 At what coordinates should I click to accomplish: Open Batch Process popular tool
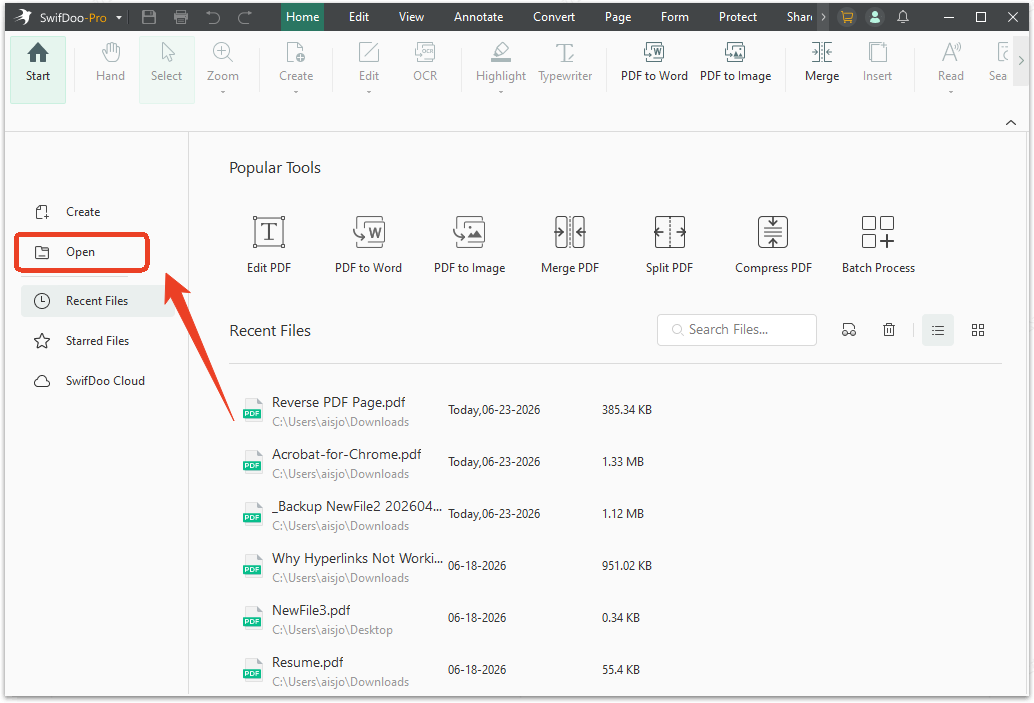(878, 244)
